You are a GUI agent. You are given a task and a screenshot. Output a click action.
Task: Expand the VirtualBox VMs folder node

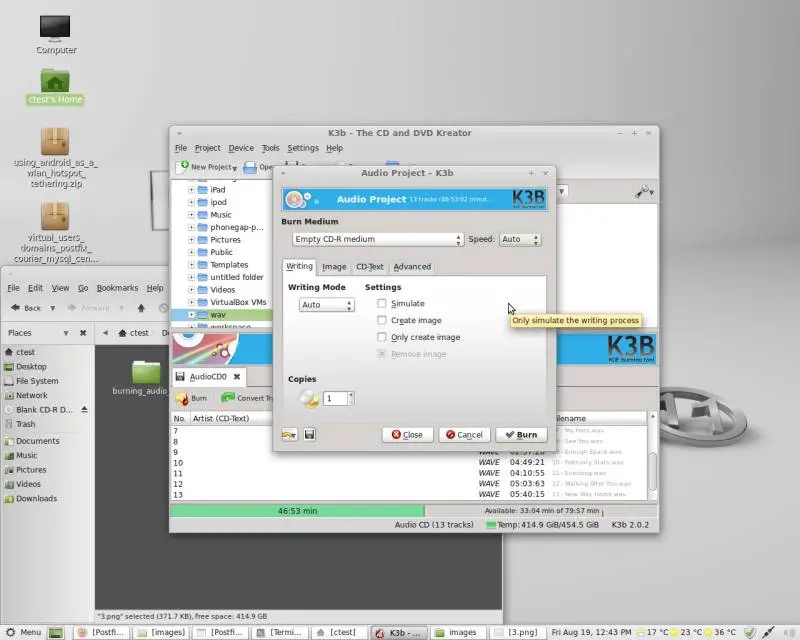click(x=191, y=302)
